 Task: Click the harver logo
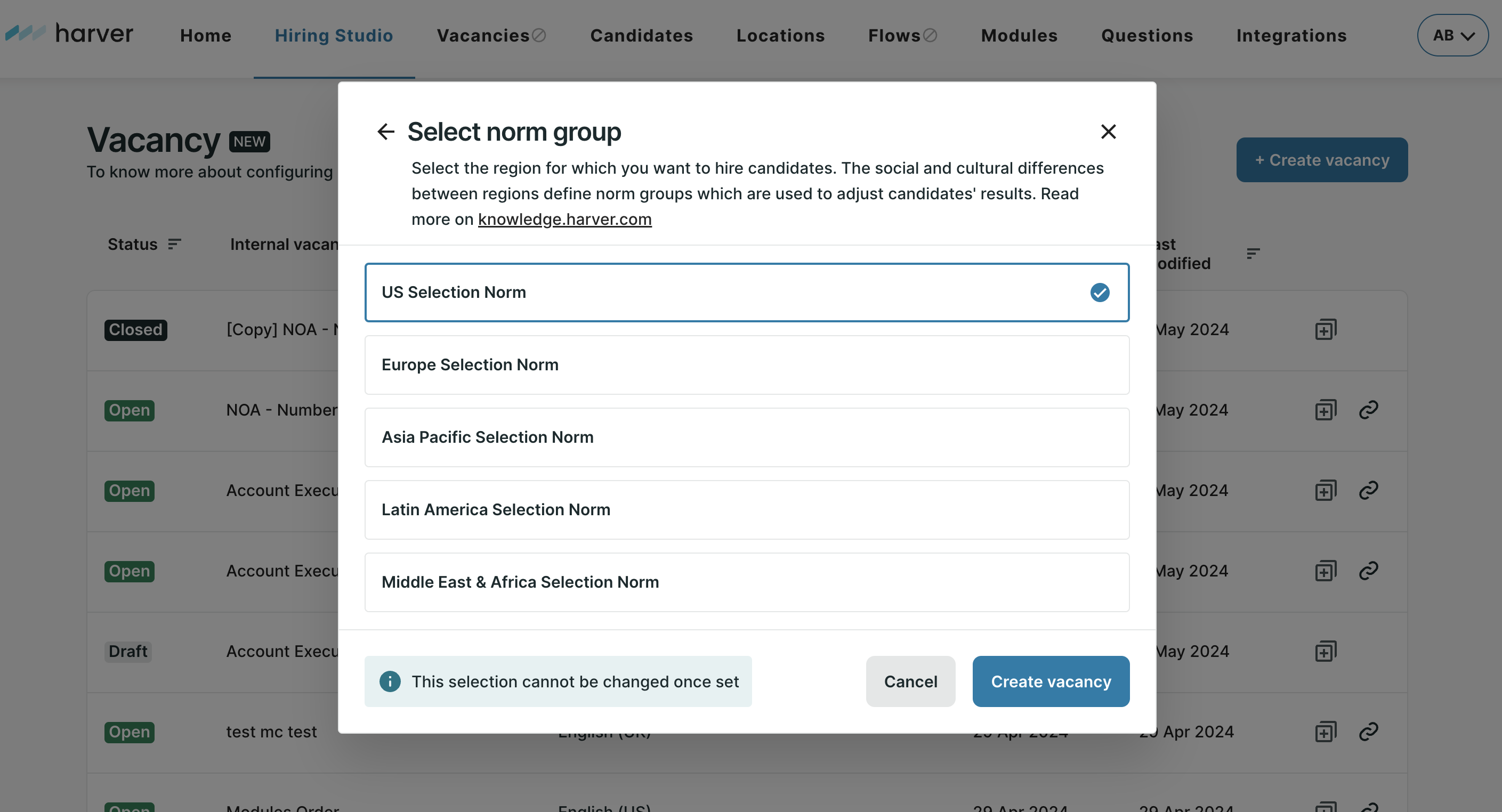click(x=69, y=34)
